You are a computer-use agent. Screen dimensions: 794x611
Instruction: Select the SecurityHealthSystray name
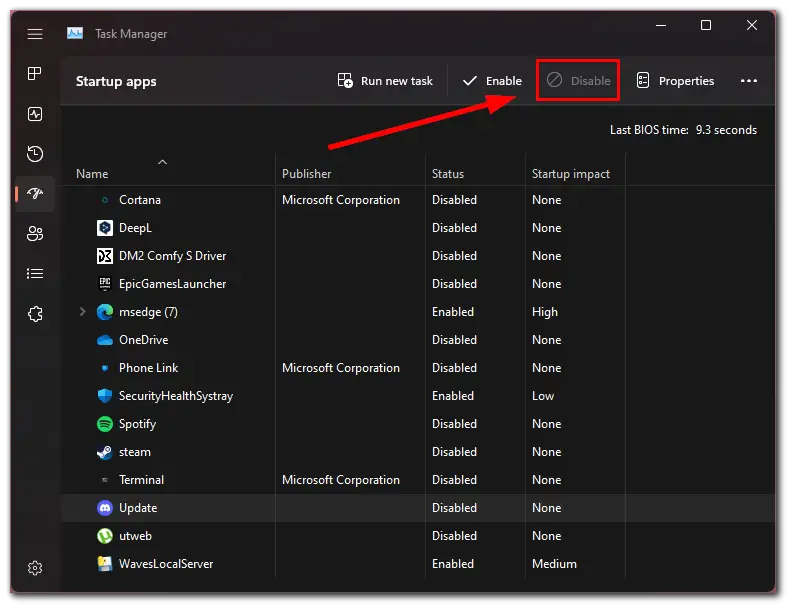click(176, 396)
